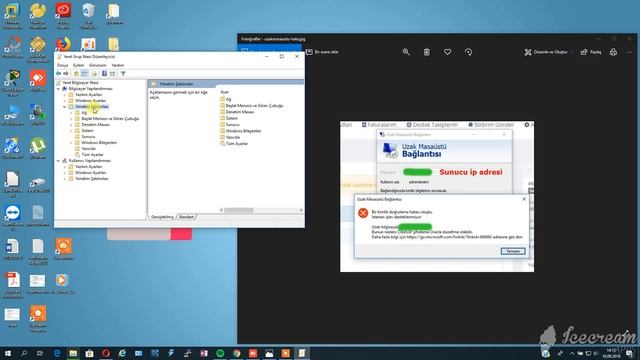Image resolution: width=640 pixels, height=360 pixels.
Task: Click the Paylaş share button
Action: tap(591, 52)
